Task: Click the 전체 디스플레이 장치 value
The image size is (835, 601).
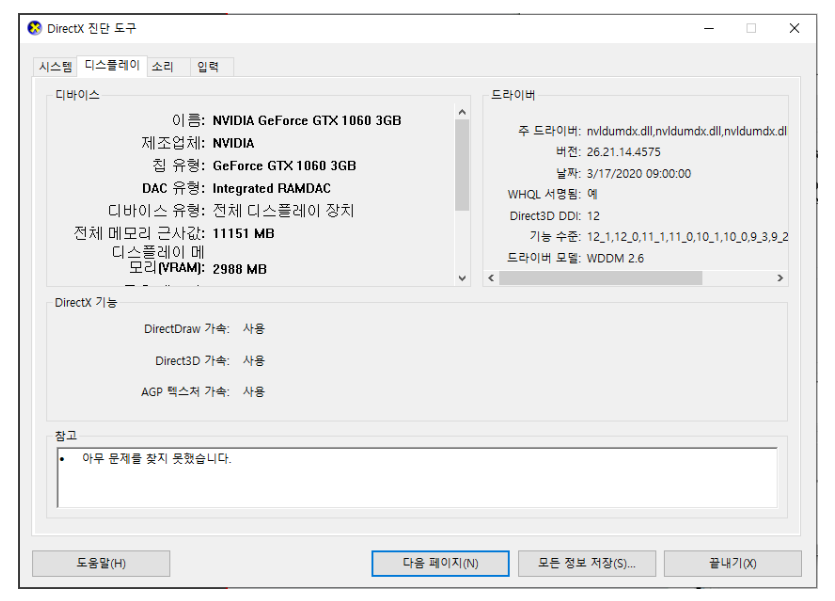Action: (x=283, y=211)
